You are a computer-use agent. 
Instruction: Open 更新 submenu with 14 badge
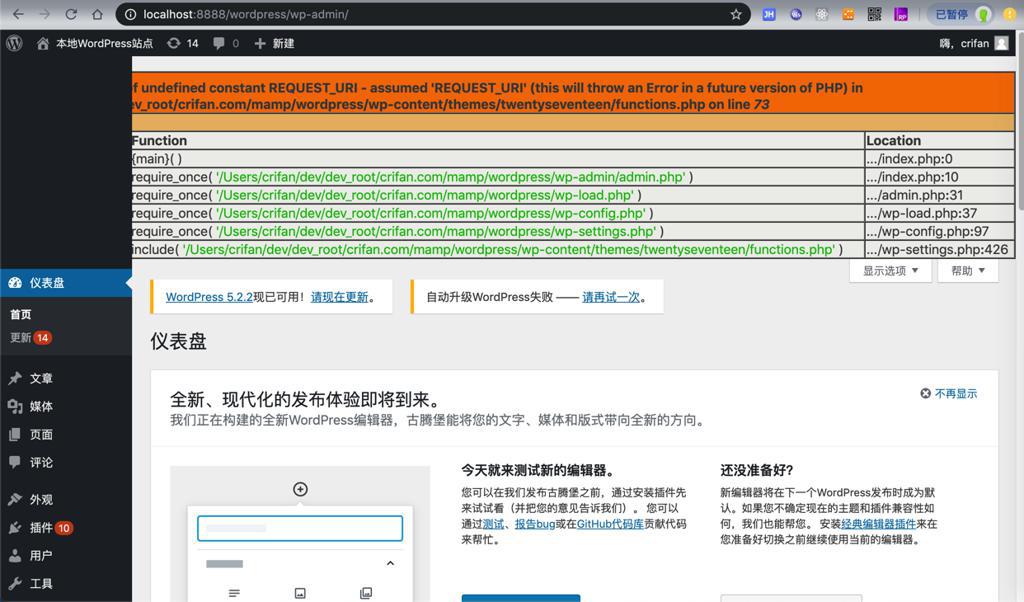click(31, 338)
